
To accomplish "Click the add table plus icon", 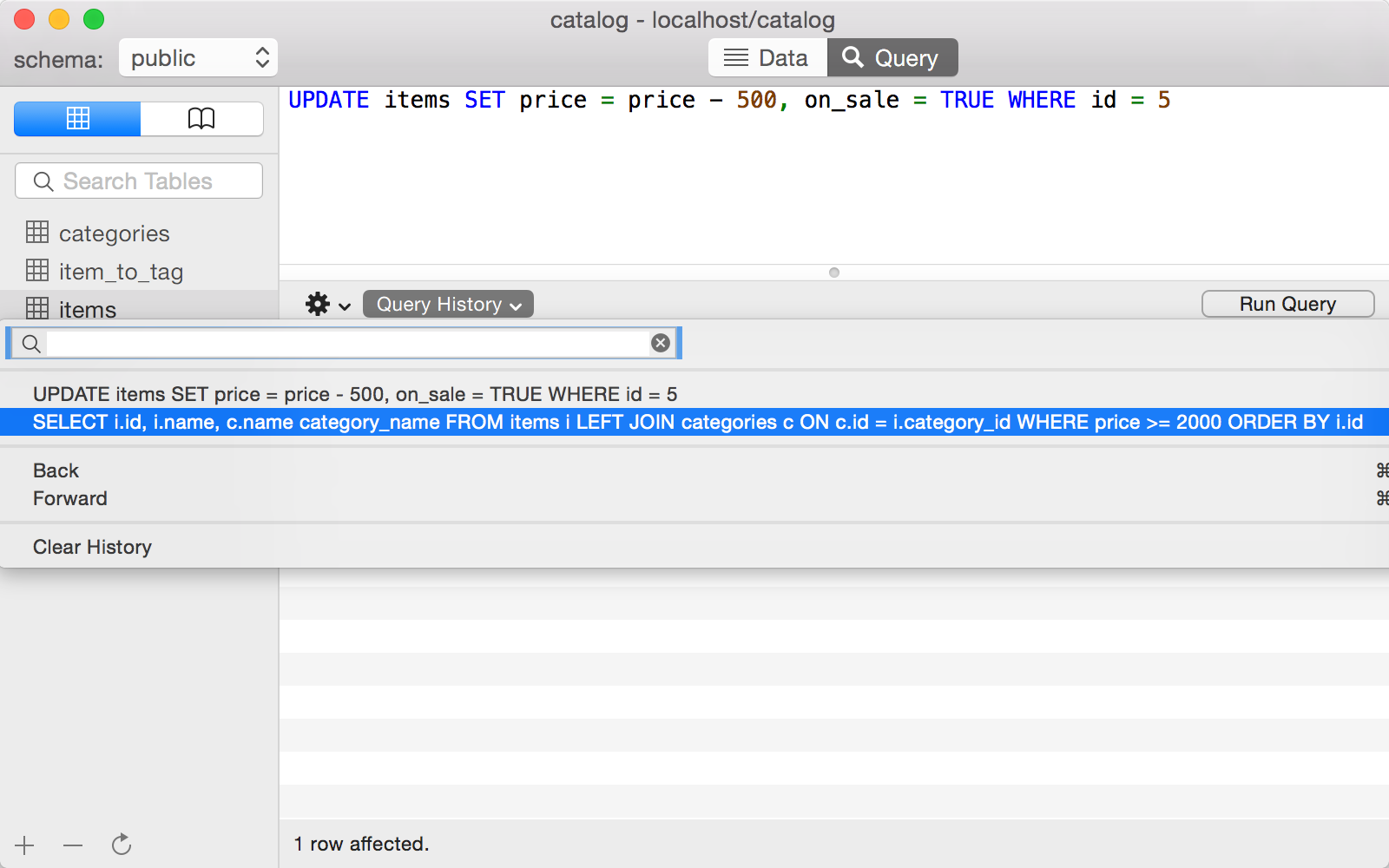I will 24,845.
